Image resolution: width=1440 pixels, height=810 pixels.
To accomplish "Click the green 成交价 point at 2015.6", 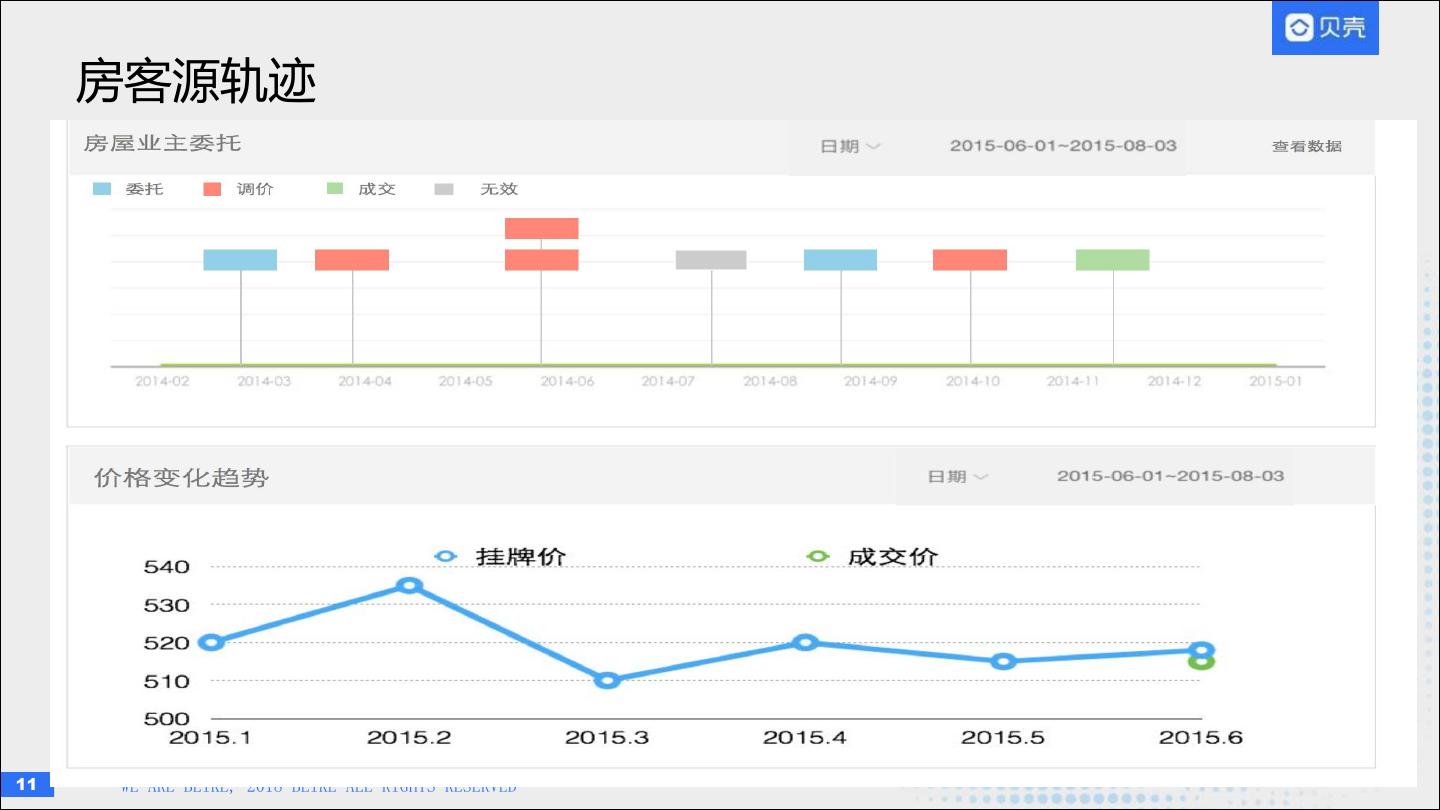I will point(1202,662).
